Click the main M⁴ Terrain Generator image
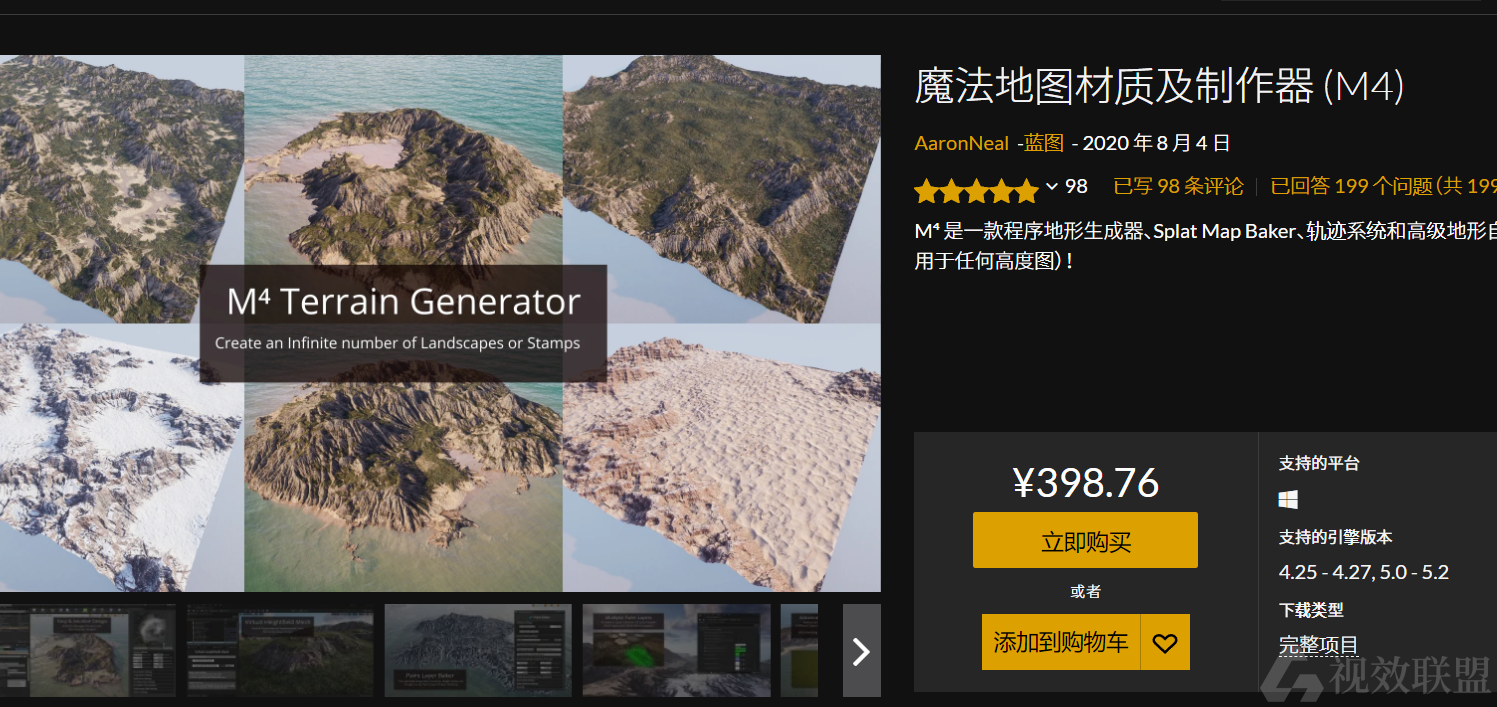Image resolution: width=1497 pixels, height=707 pixels. pyautogui.click(x=440, y=323)
